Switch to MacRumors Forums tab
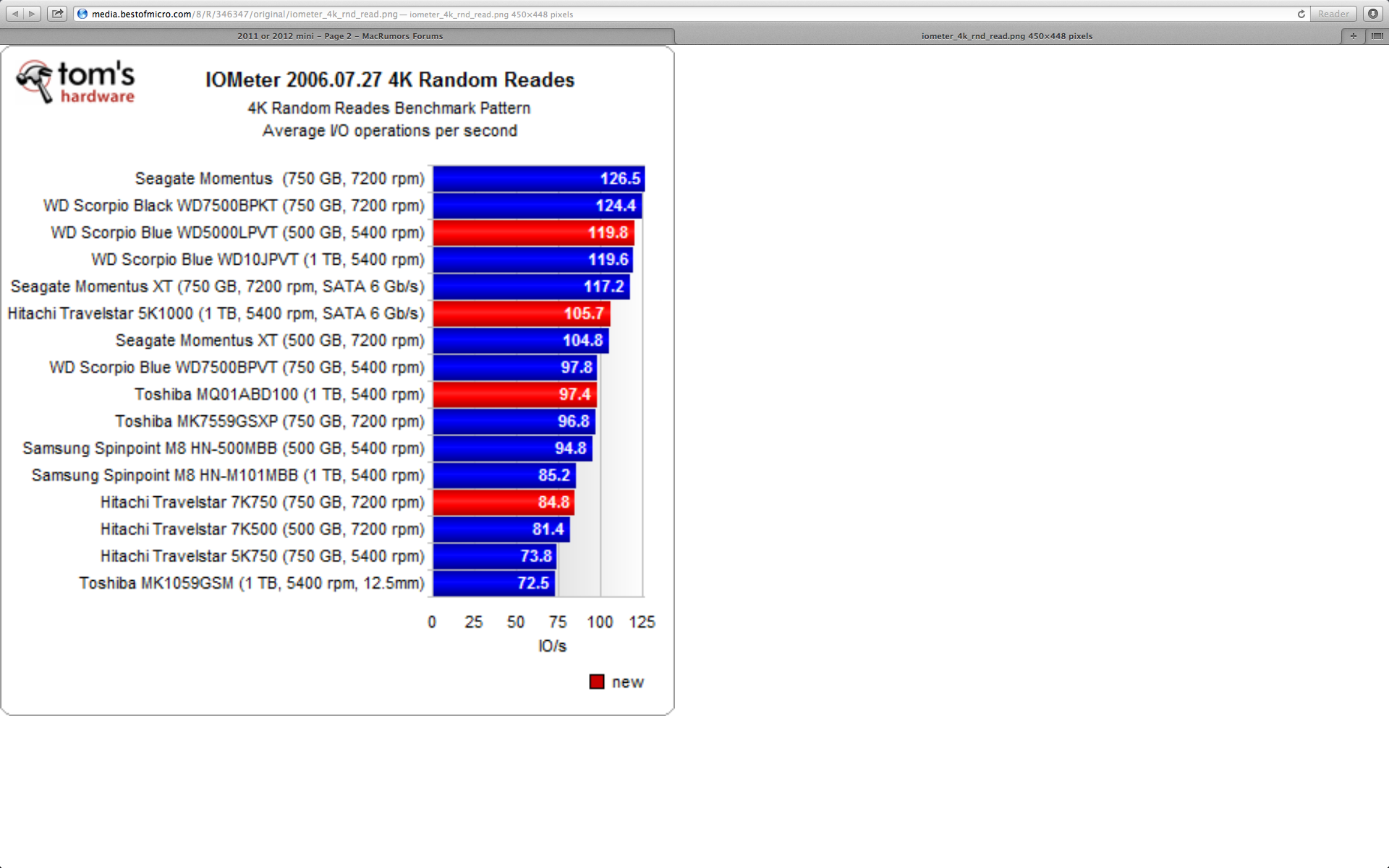The width and height of the screenshot is (1389, 868). (339, 35)
